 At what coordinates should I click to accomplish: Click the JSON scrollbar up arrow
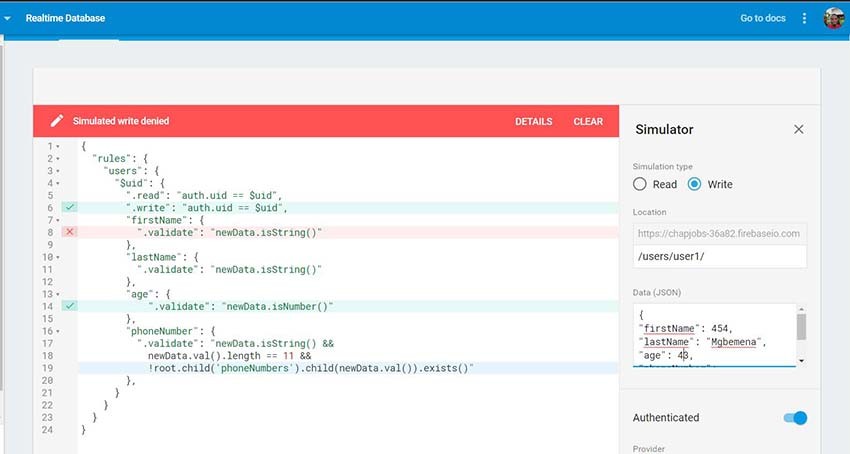pyautogui.click(x=801, y=309)
